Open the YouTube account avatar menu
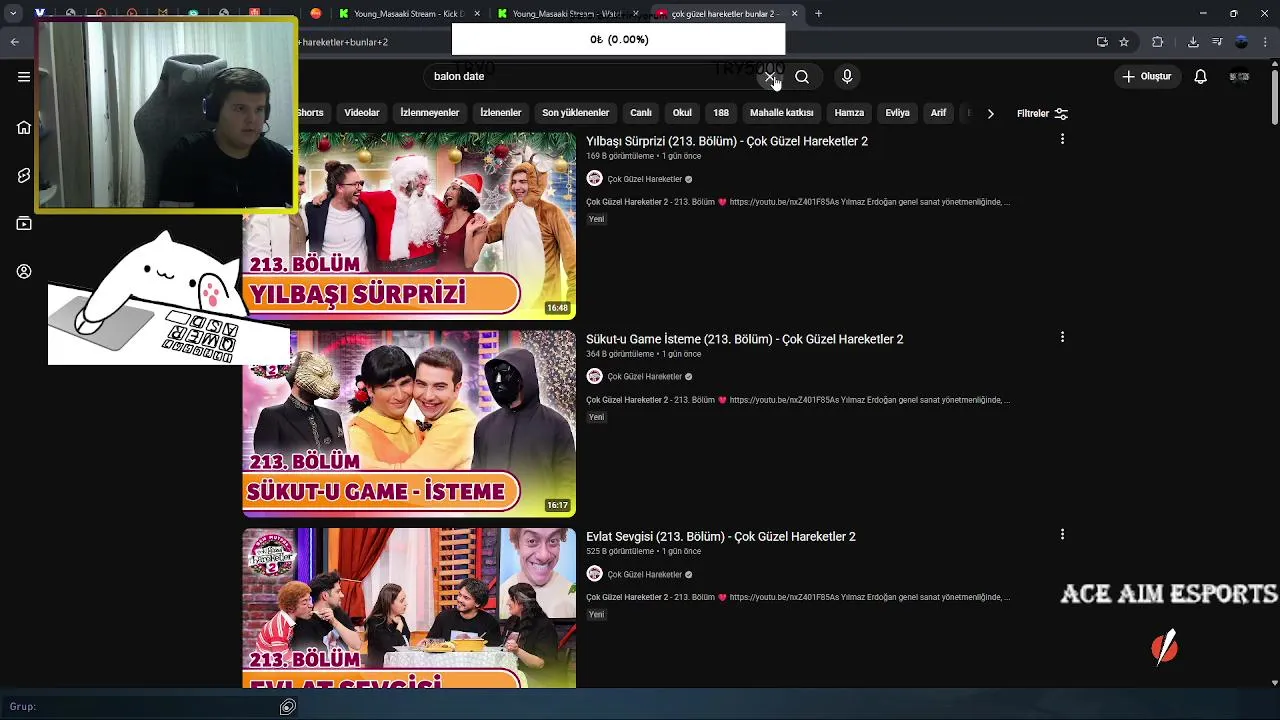This screenshot has width=1280, height=720. [1239, 76]
